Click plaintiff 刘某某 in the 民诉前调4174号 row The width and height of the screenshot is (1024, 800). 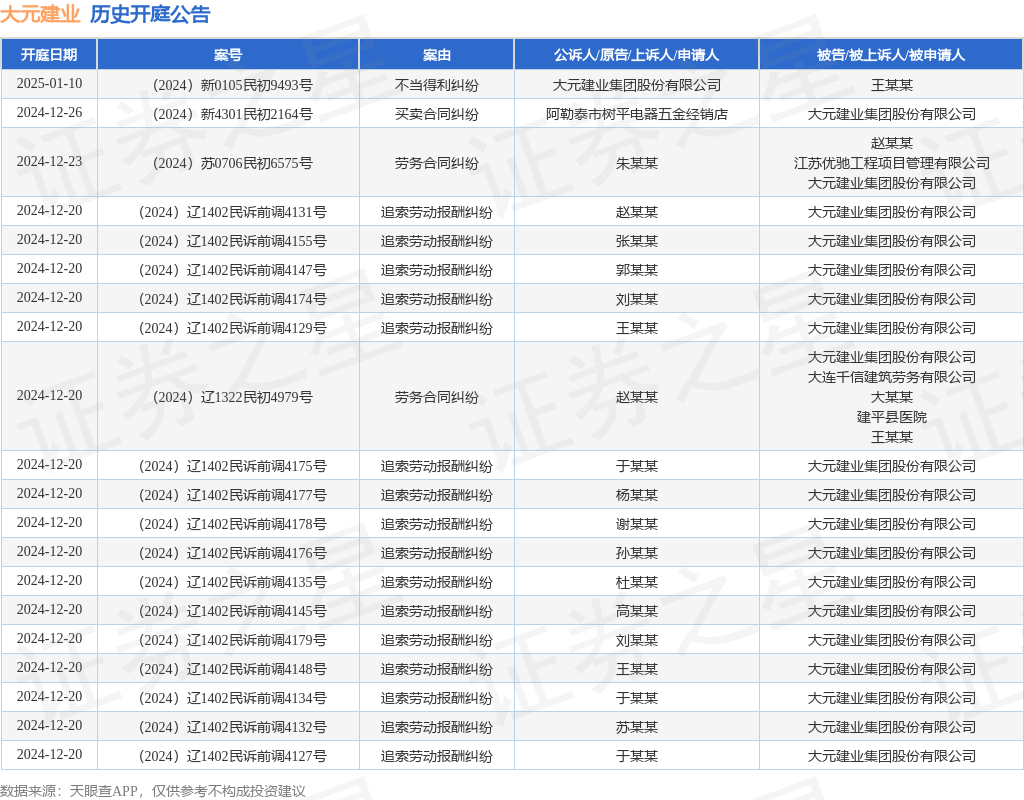tap(637, 298)
